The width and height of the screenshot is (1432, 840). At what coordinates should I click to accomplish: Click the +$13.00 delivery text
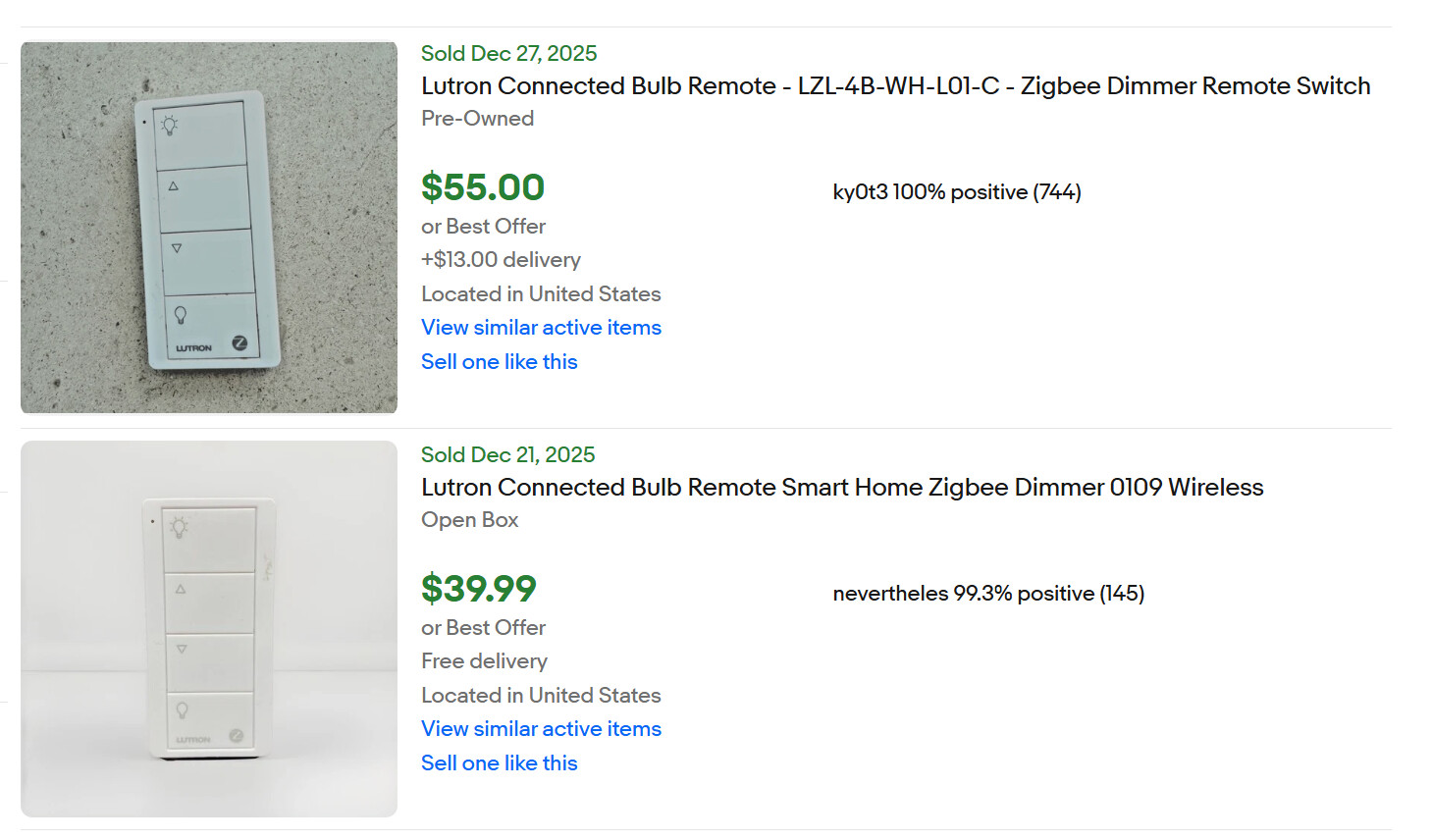(x=501, y=260)
